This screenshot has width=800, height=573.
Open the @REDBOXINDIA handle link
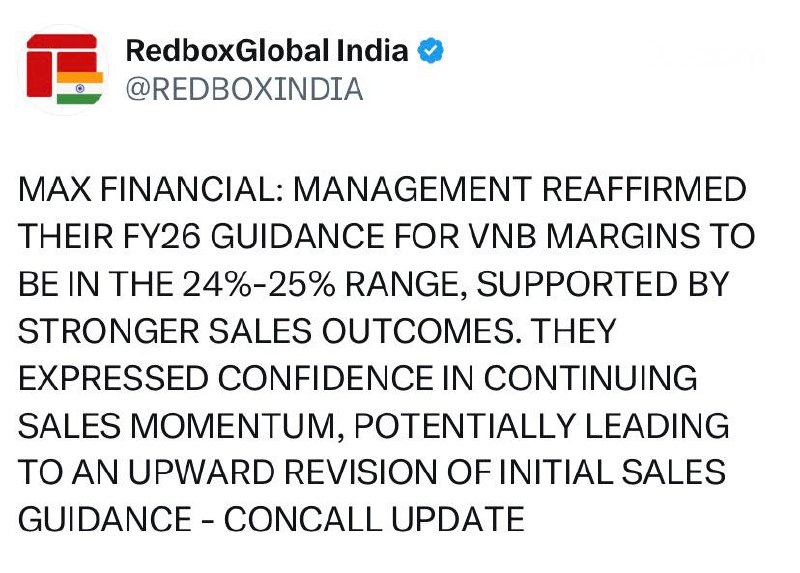[x=244, y=89]
